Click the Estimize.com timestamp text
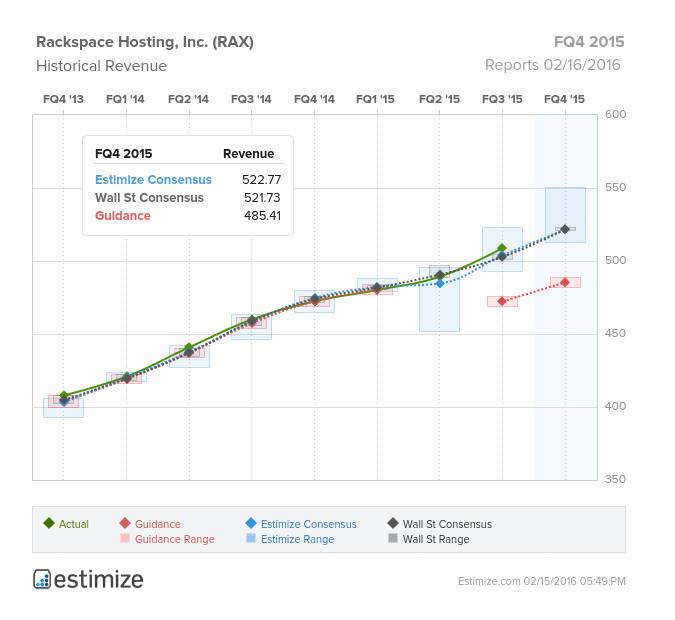The width and height of the screenshot is (675, 620). [x=542, y=581]
